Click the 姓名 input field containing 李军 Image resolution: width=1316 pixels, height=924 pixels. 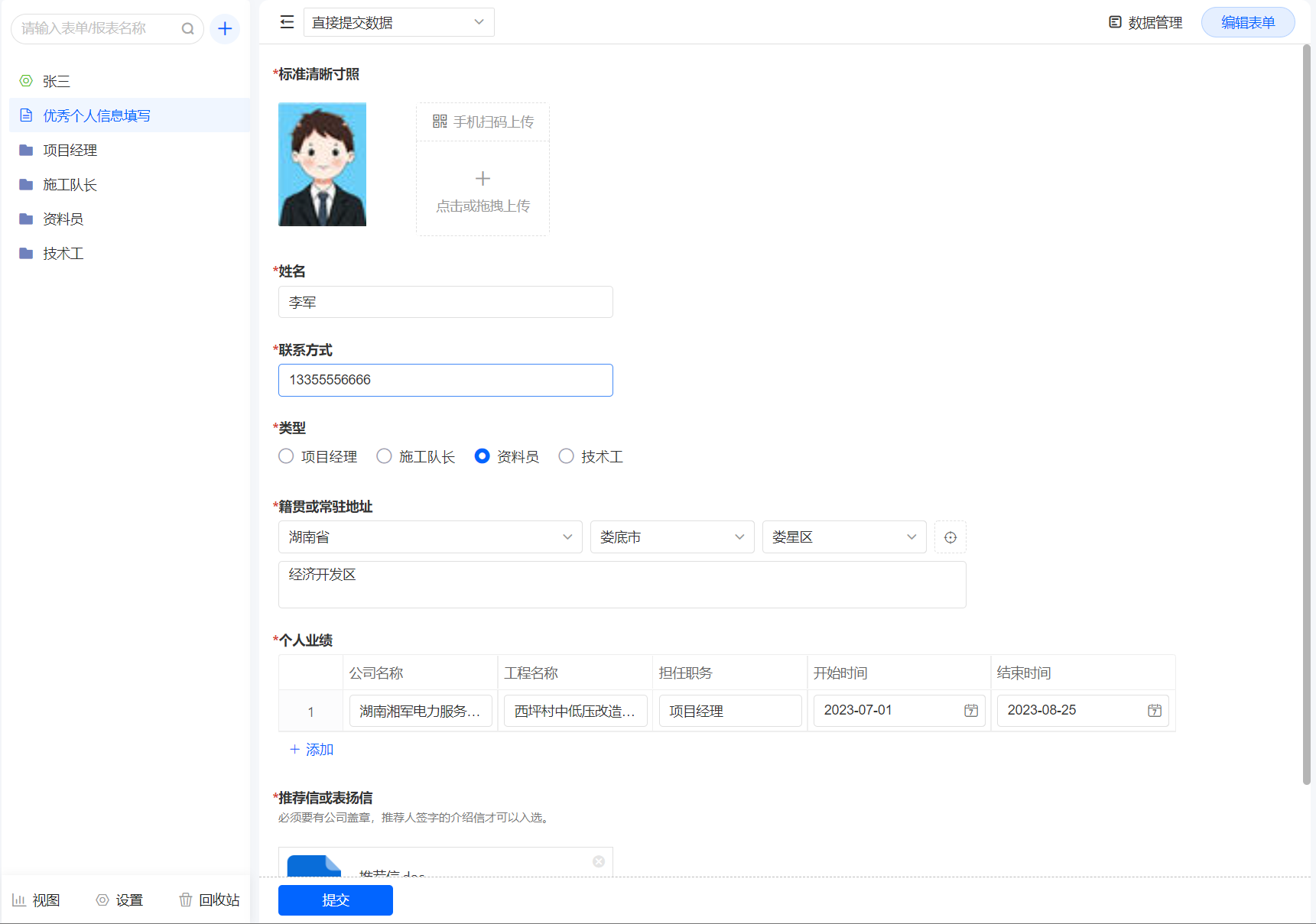click(x=445, y=302)
